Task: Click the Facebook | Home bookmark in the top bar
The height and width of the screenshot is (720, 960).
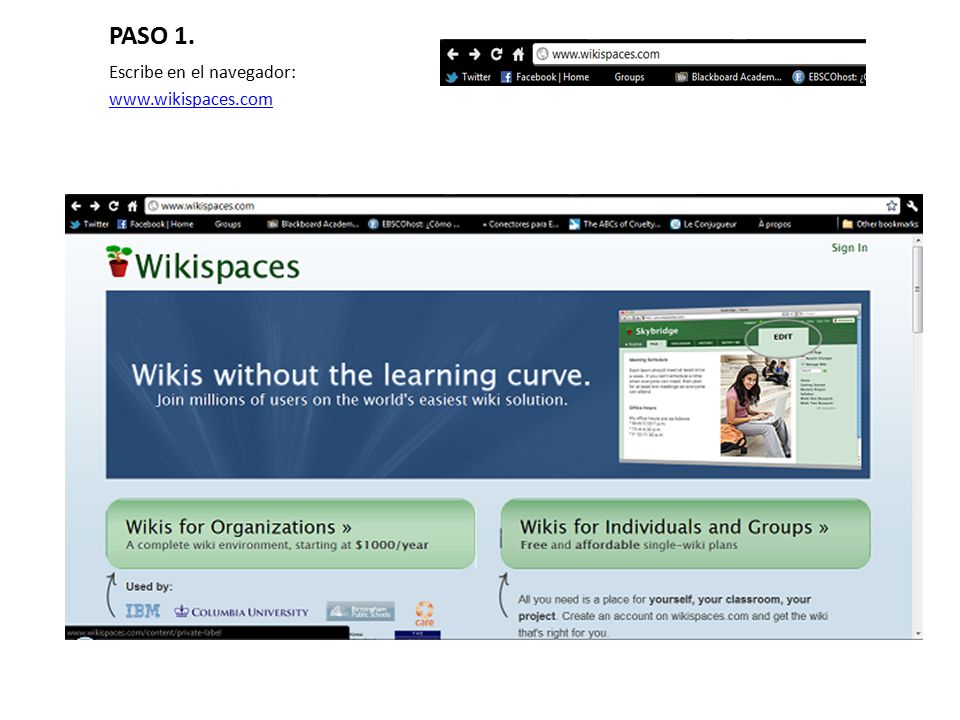Action: [x=545, y=77]
